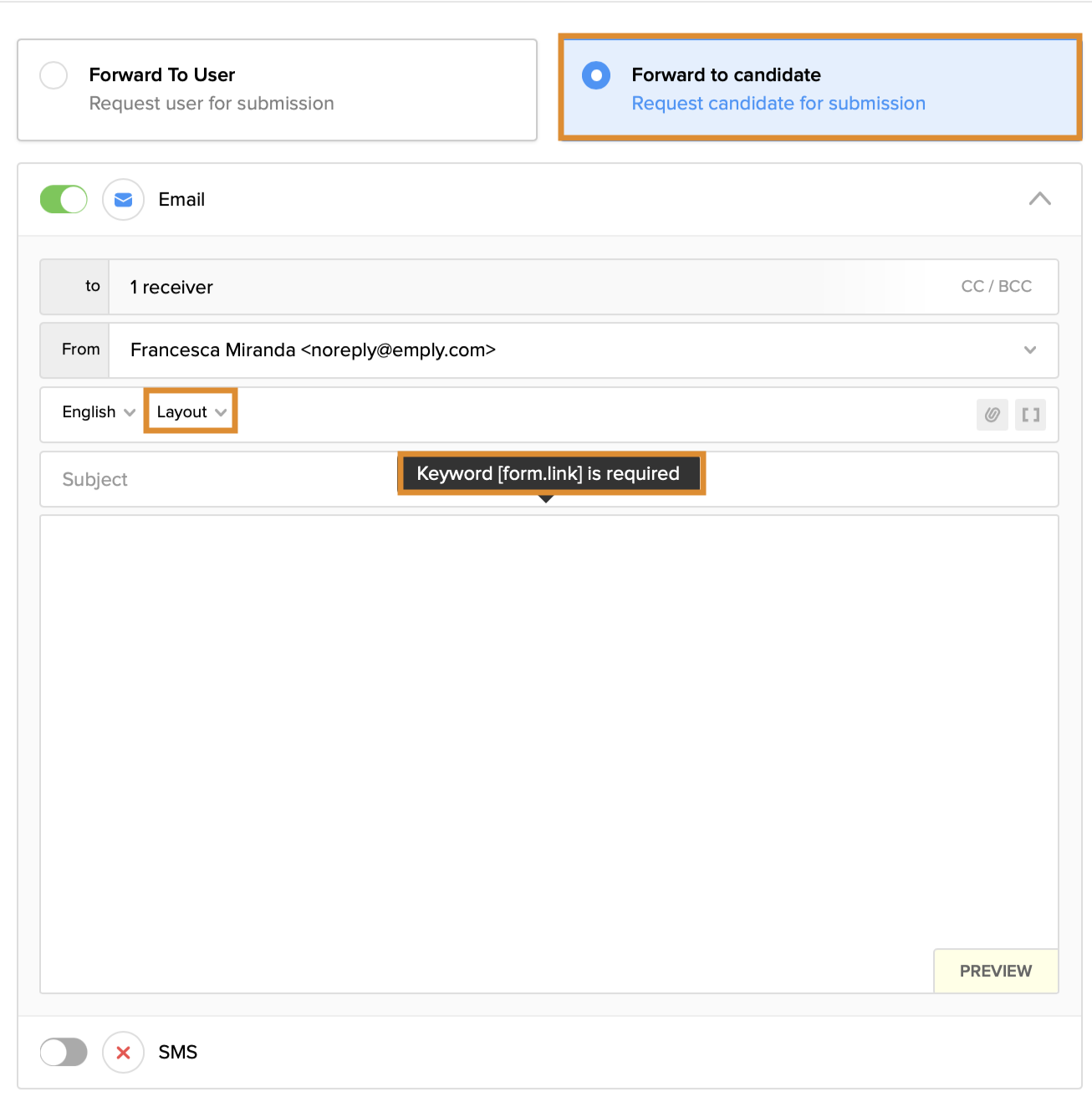This screenshot has width=1092, height=1117.
Task: Select the Forward to candidate radio button
Action: (596, 75)
